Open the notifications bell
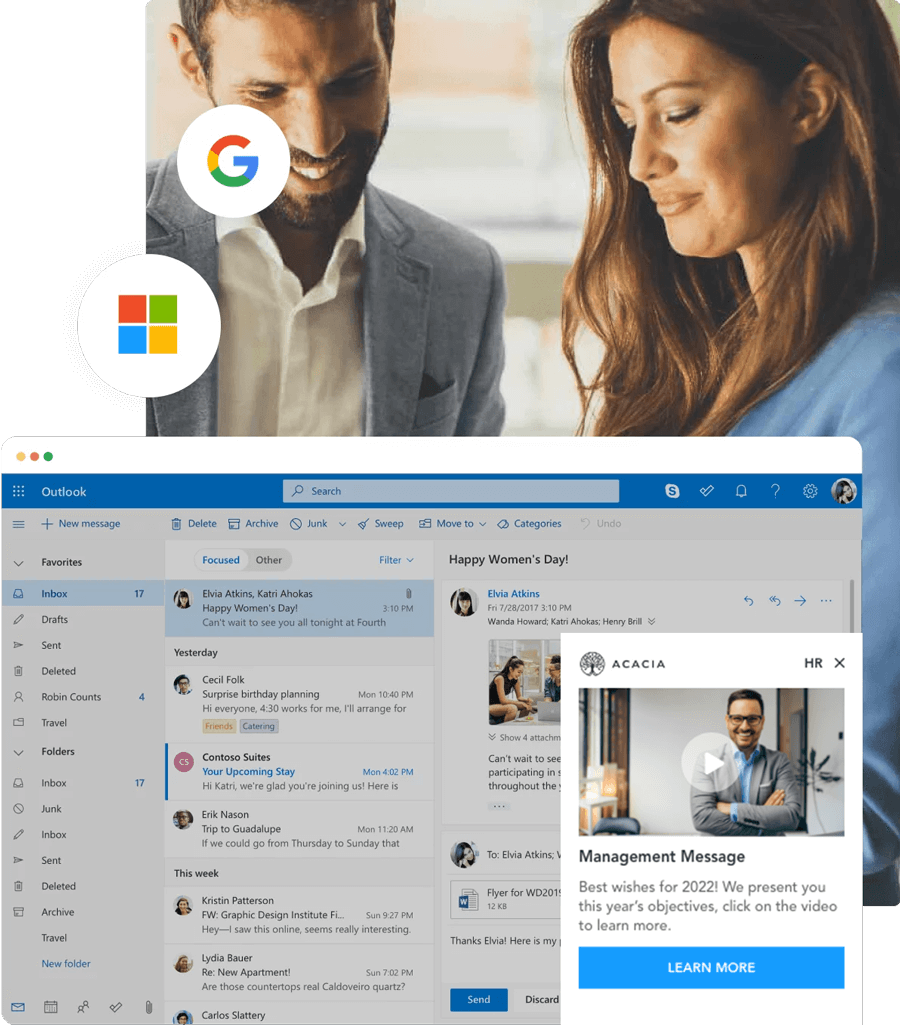The width and height of the screenshot is (900, 1025). click(741, 491)
